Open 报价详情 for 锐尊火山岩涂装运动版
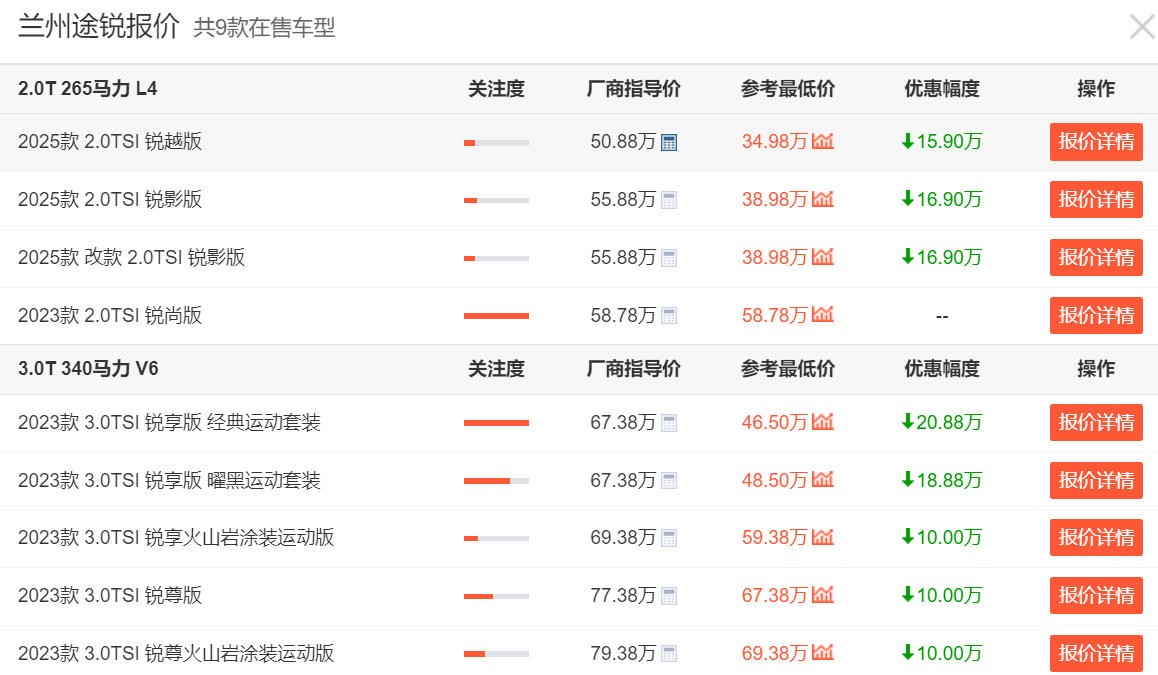 1096,654
